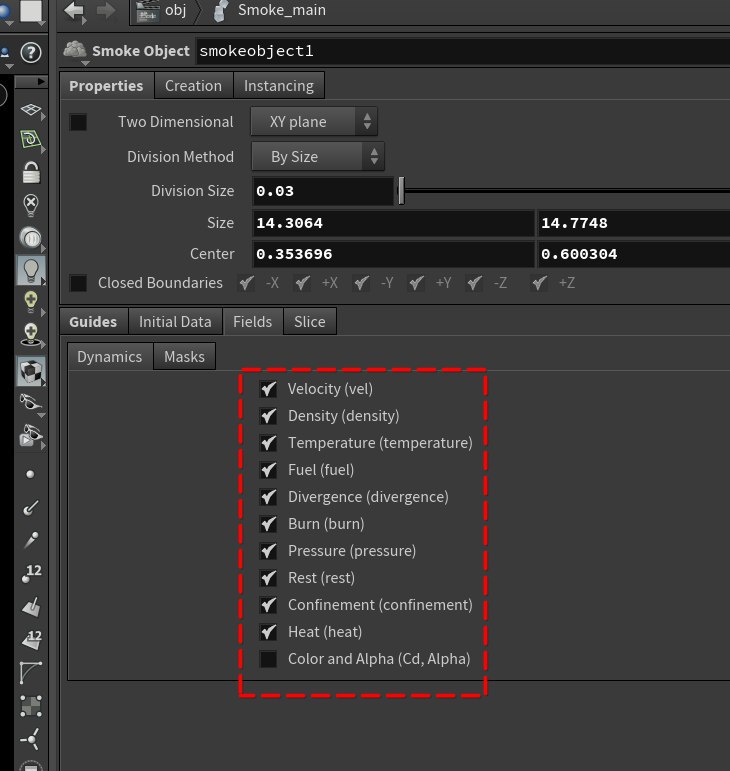Toggle the display points dot icon
730x771 pixels.
tap(30, 474)
